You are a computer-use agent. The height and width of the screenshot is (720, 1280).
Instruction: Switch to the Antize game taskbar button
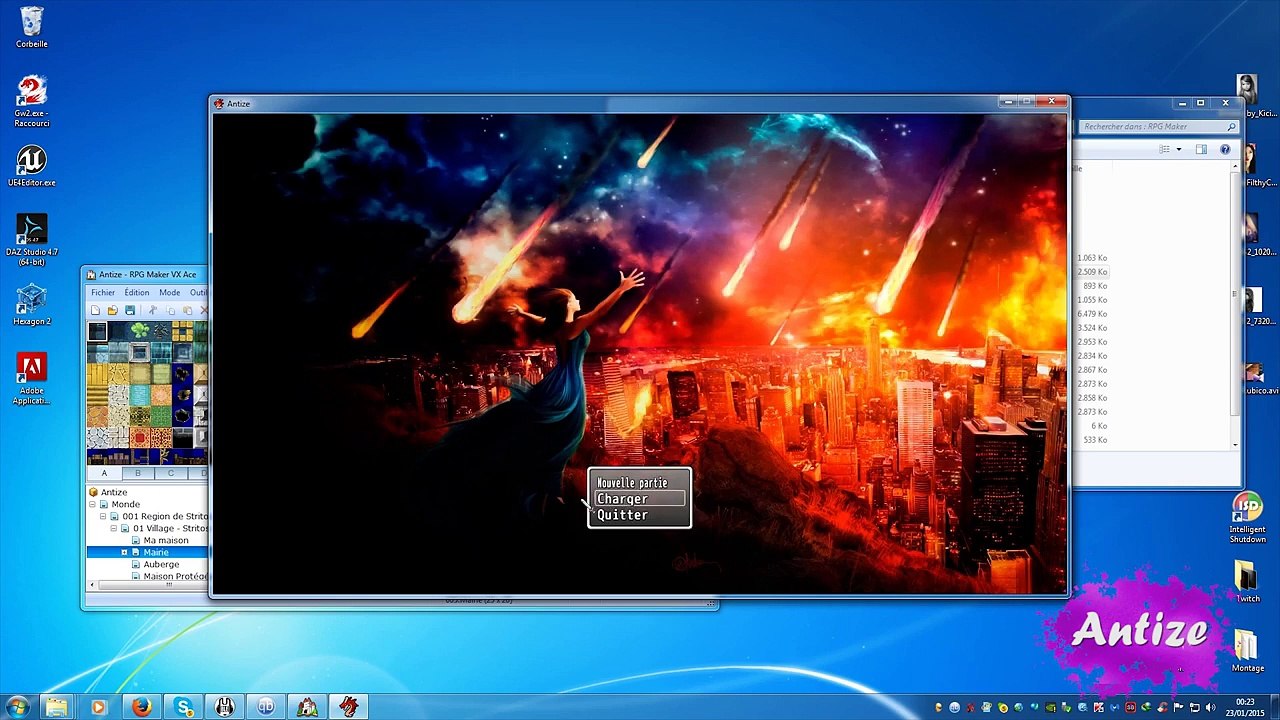coord(349,707)
